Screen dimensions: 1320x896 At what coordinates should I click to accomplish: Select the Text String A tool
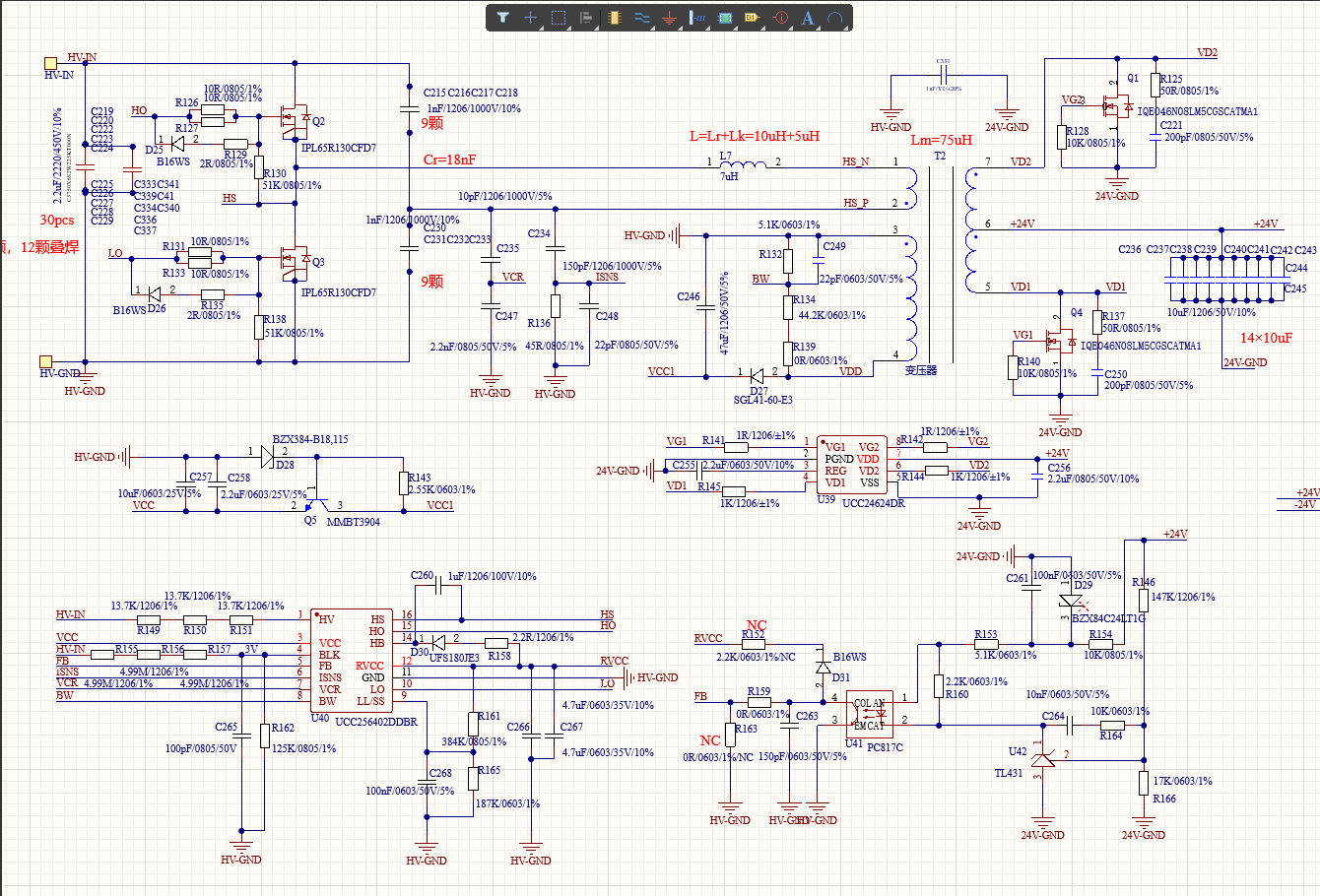(x=808, y=18)
